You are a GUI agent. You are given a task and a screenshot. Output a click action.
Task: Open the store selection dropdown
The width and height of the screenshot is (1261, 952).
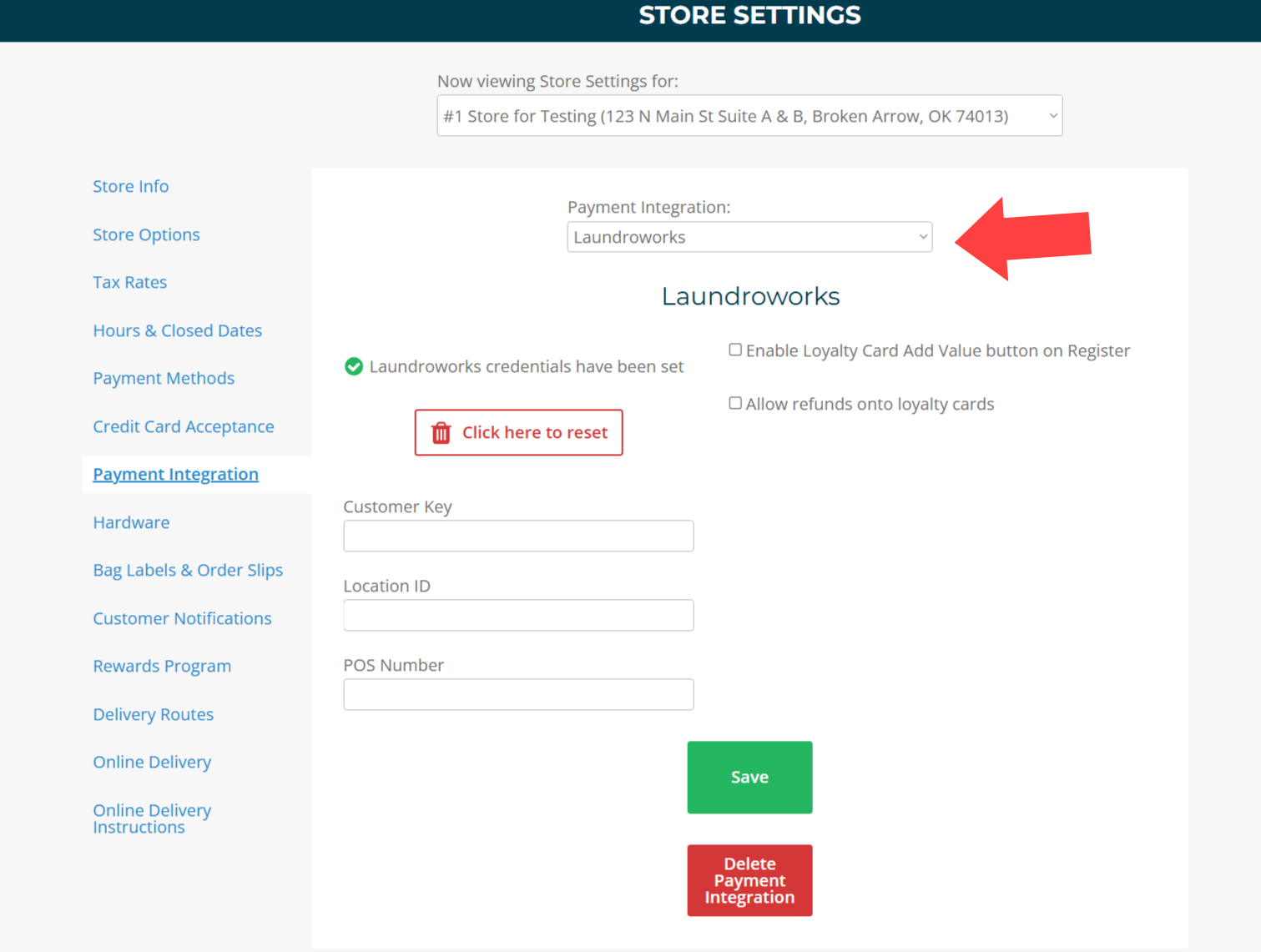(x=749, y=116)
